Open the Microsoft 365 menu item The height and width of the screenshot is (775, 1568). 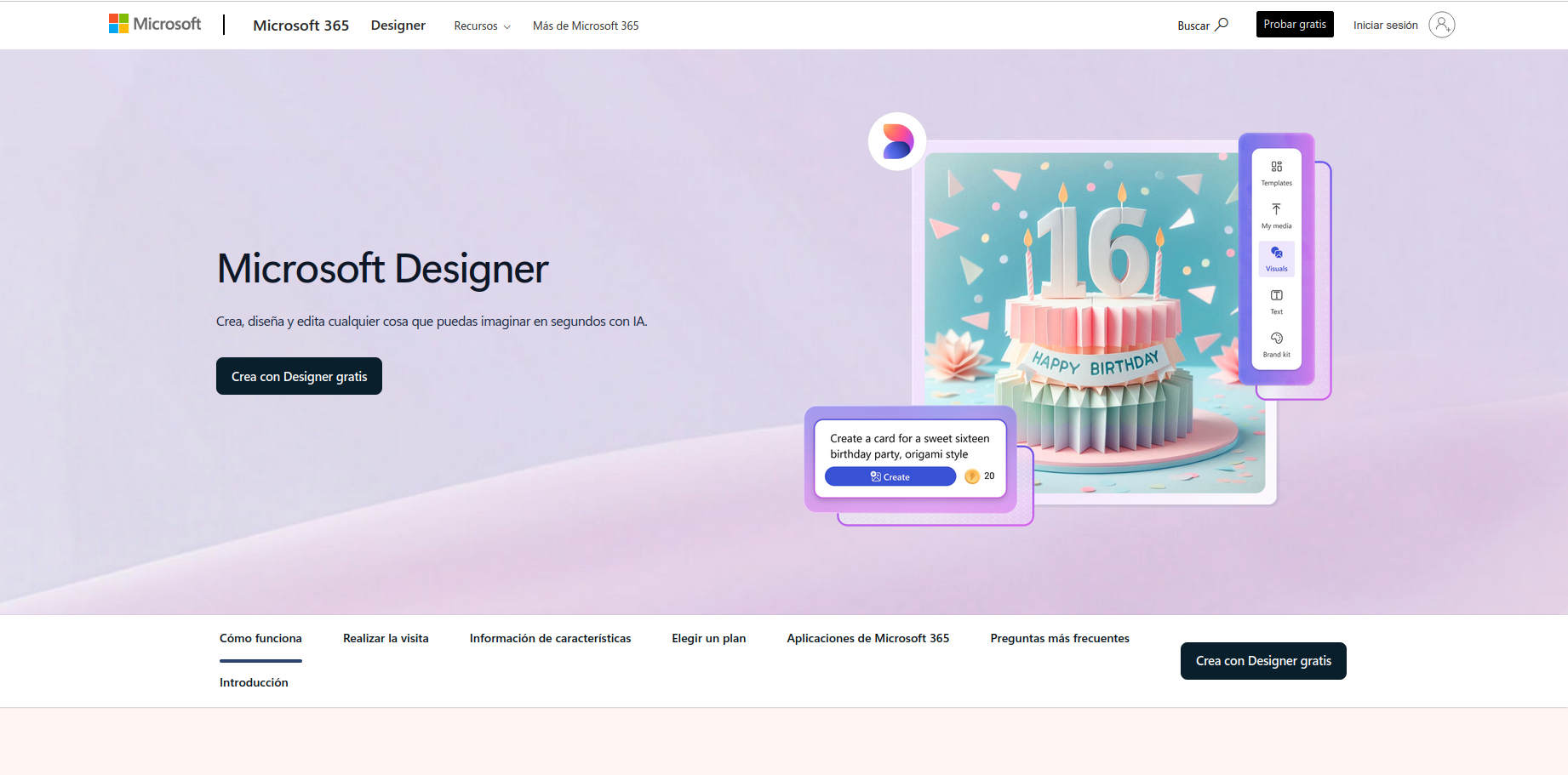tap(300, 25)
